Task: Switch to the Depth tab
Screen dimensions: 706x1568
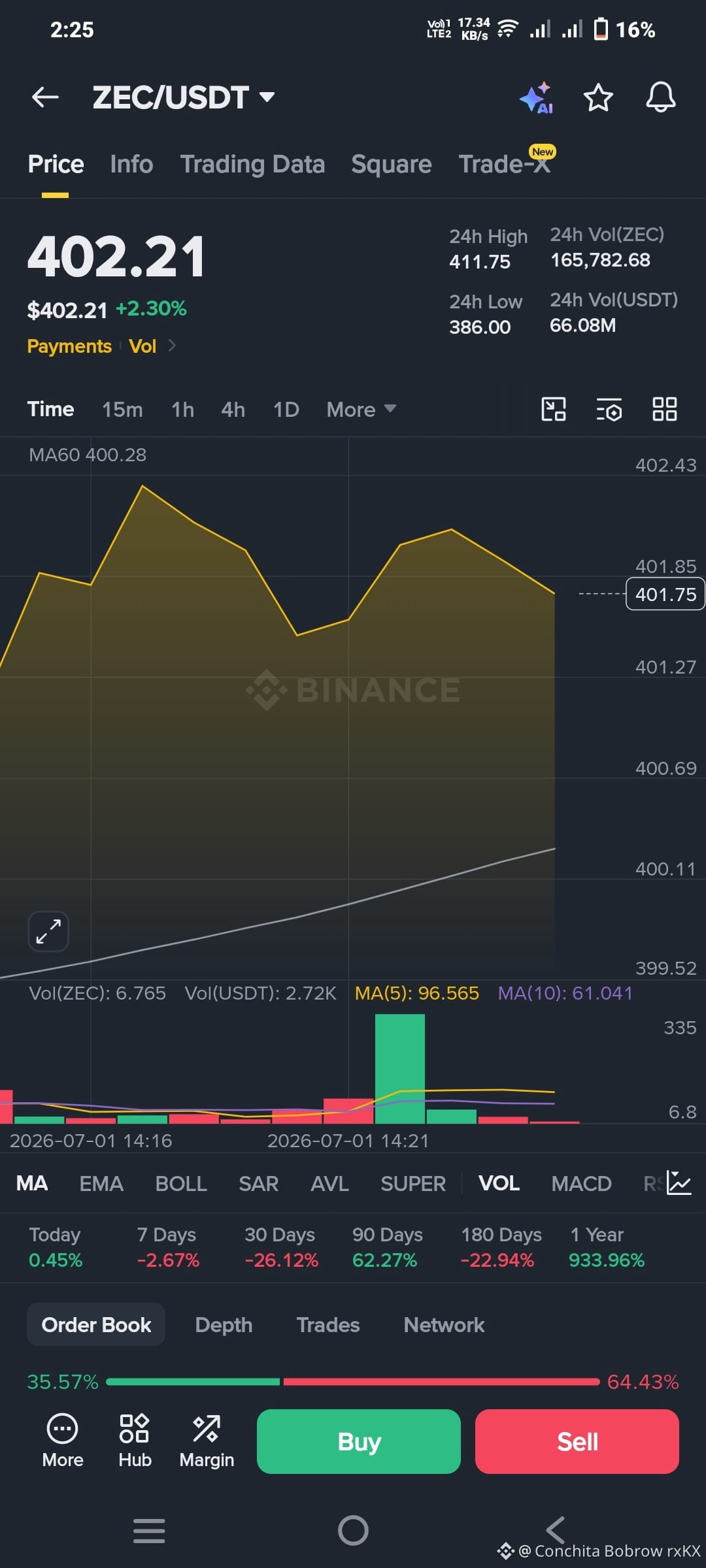Action: point(224,1324)
